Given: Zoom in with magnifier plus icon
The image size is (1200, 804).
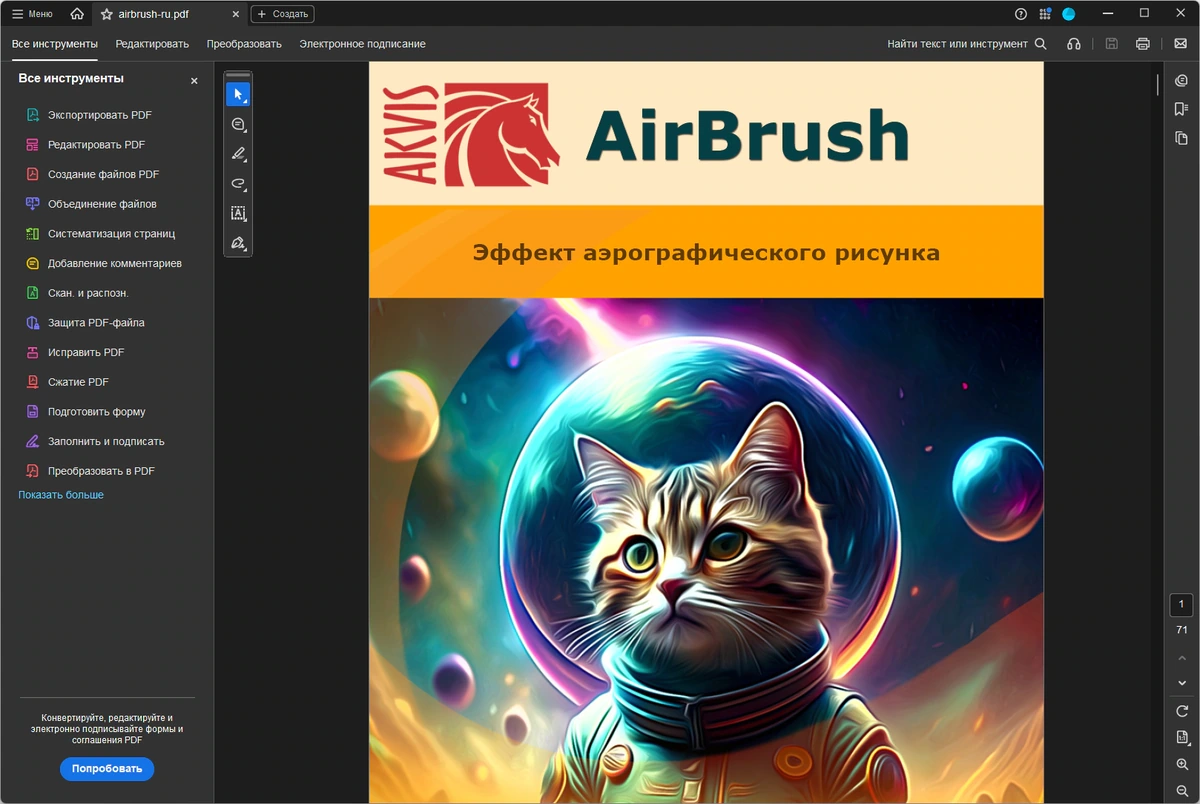Looking at the screenshot, I should coord(1182,765).
